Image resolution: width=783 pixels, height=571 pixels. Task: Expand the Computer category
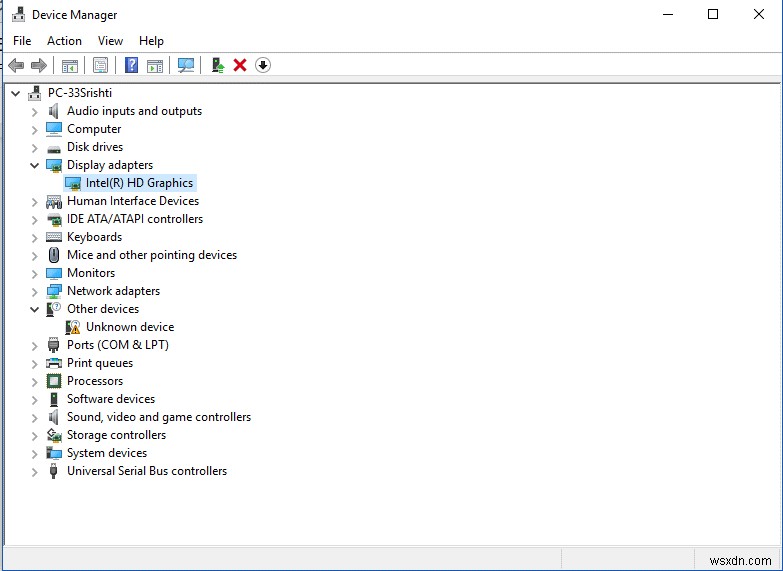34,130
